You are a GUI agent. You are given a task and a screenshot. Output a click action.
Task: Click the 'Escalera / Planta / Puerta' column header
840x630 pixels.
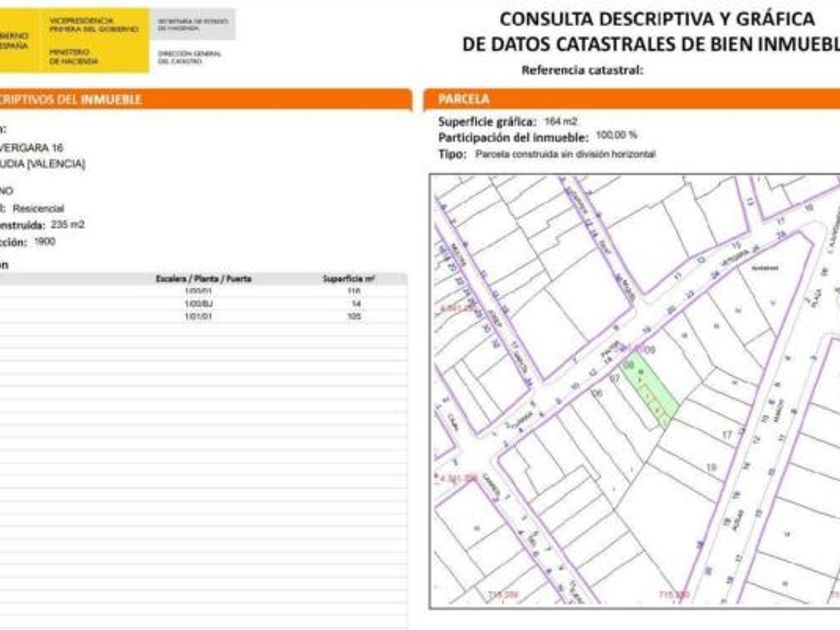pos(203,279)
